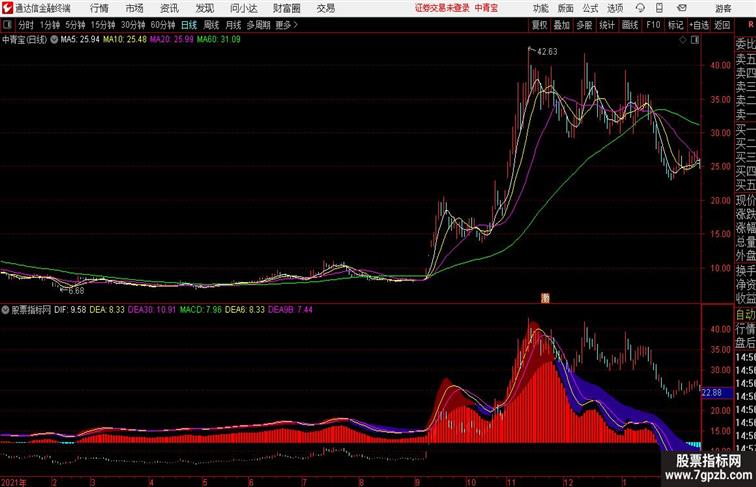Click MACD: 7.96 indicator value
The height and width of the screenshot is (487, 756).
(201, 310)
